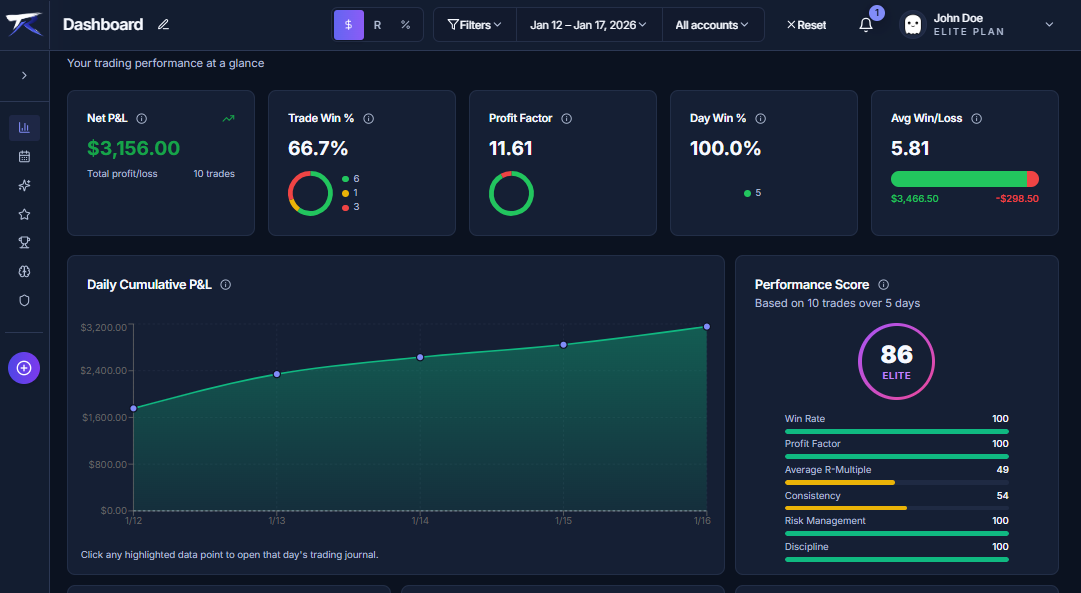Click the shield icon in sidebar

24,300
